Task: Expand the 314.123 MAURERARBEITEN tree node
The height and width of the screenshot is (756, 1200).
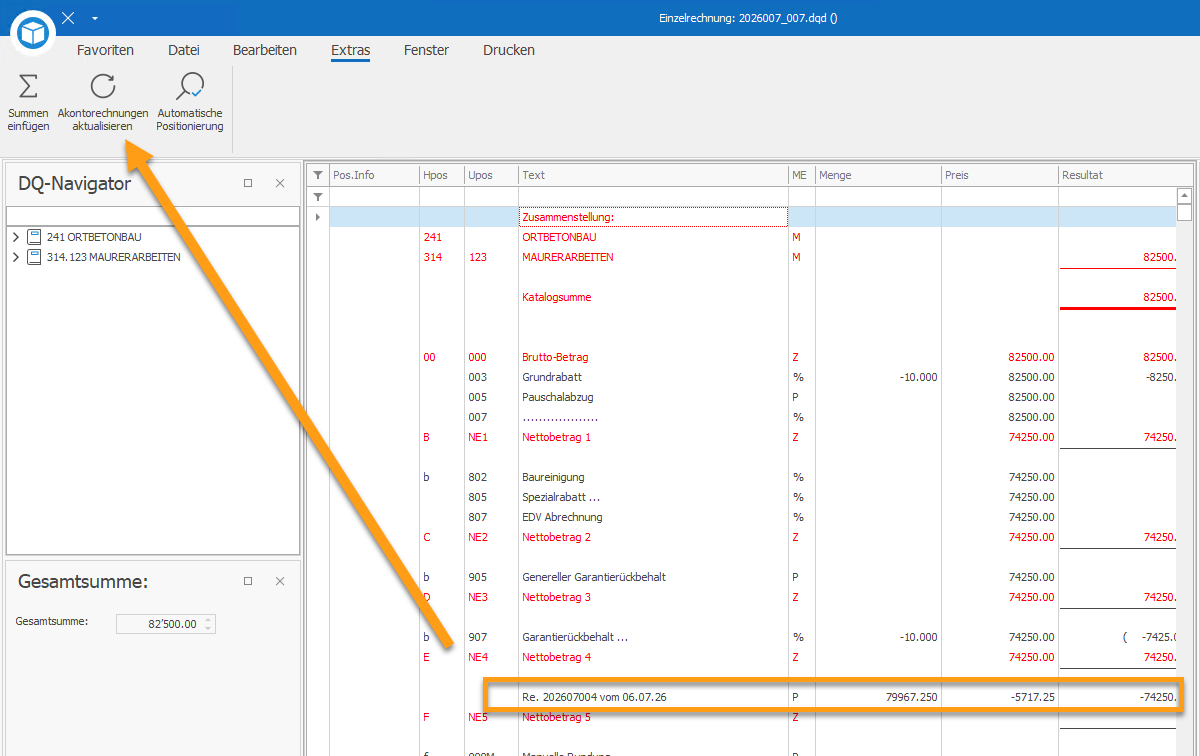Action: [x=15, y=257]
